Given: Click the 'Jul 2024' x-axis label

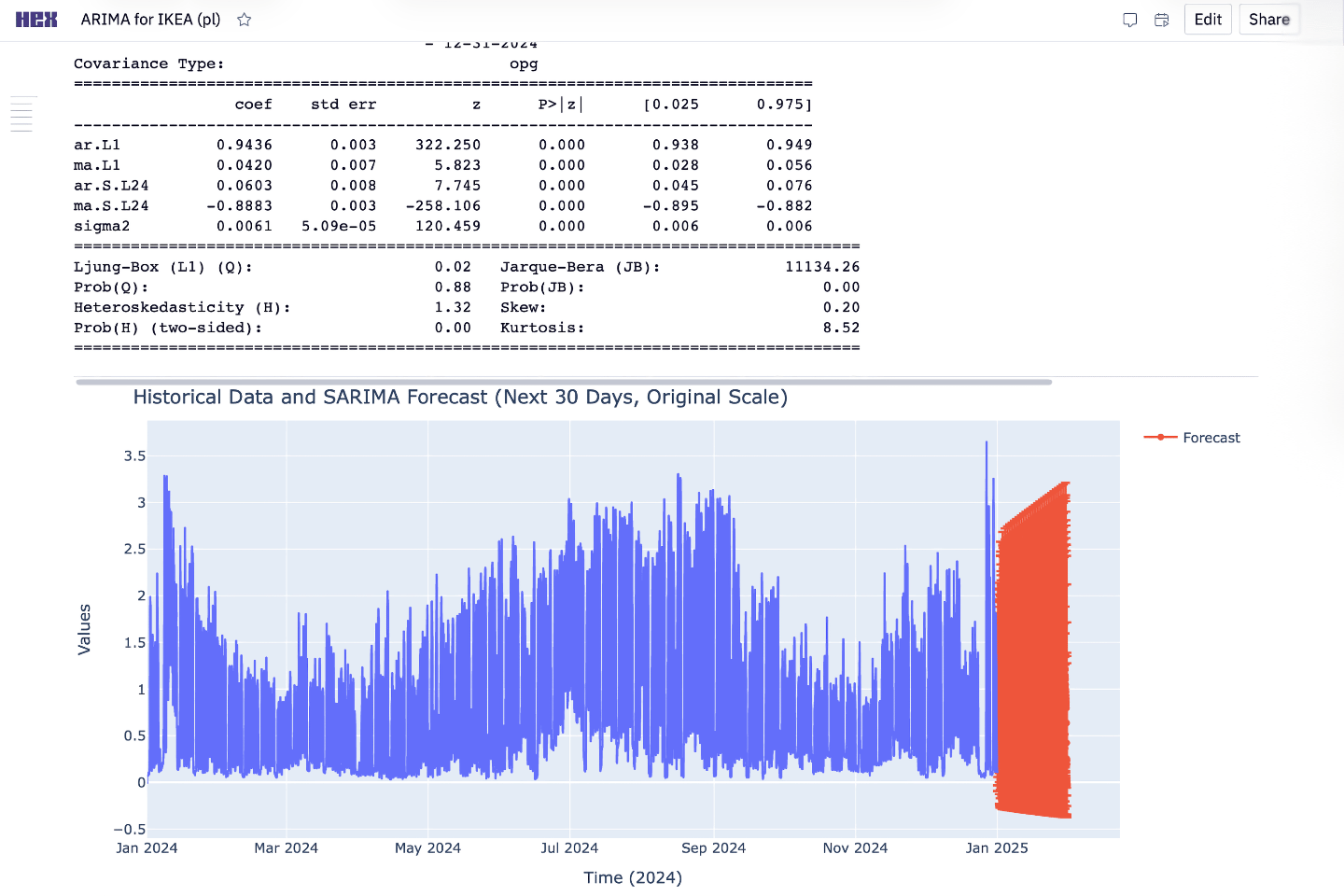Looking at the screenshot, I should (x=569, y=848).
